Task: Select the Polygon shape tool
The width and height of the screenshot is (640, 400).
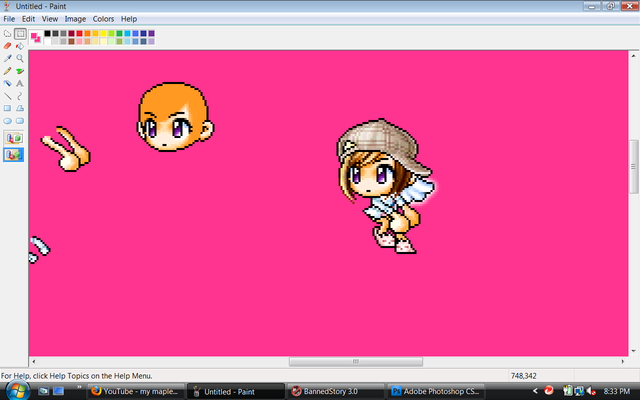Action: pos(20,108)
